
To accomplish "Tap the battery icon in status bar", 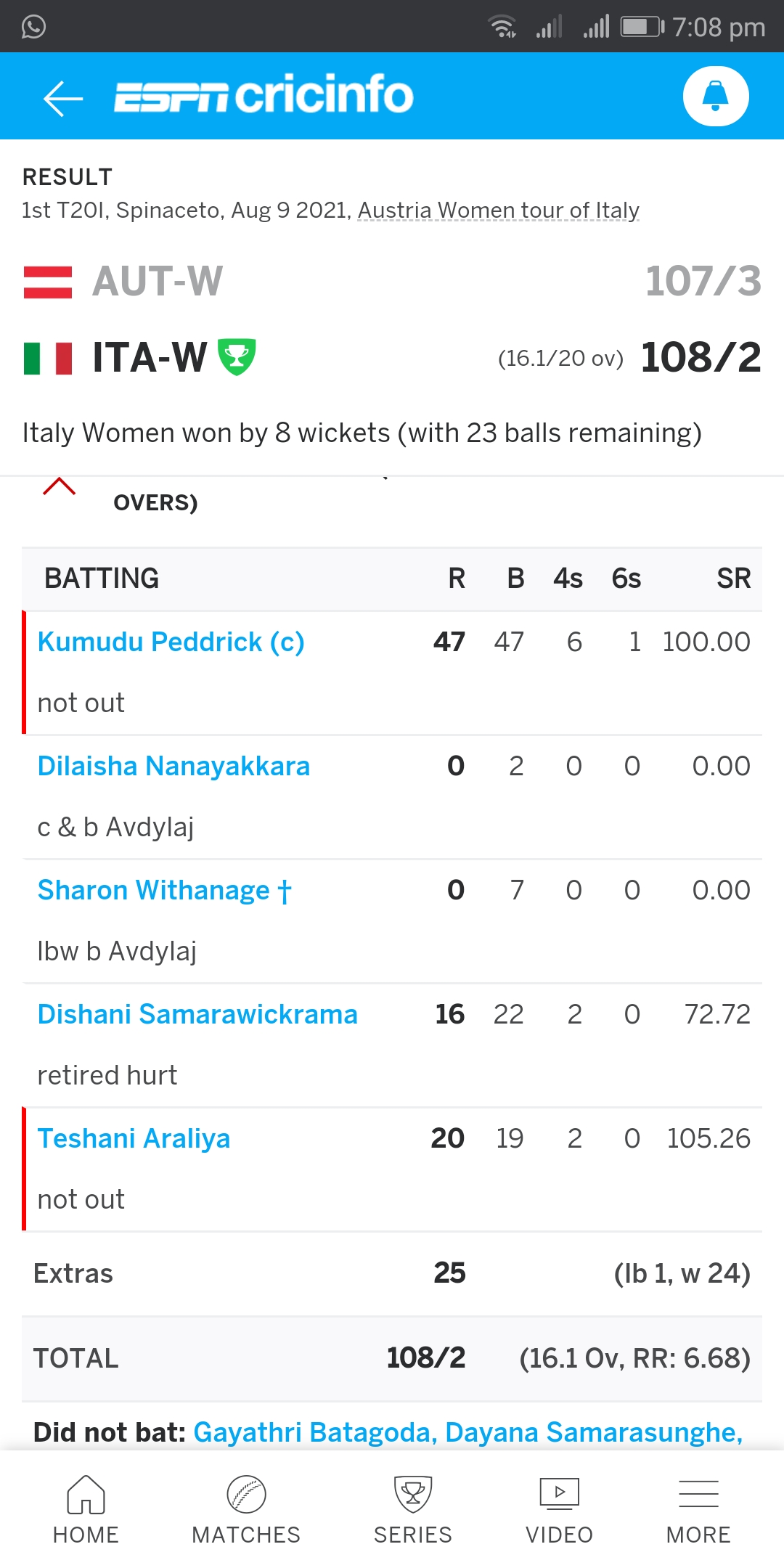I will click(x=642, y=27).
